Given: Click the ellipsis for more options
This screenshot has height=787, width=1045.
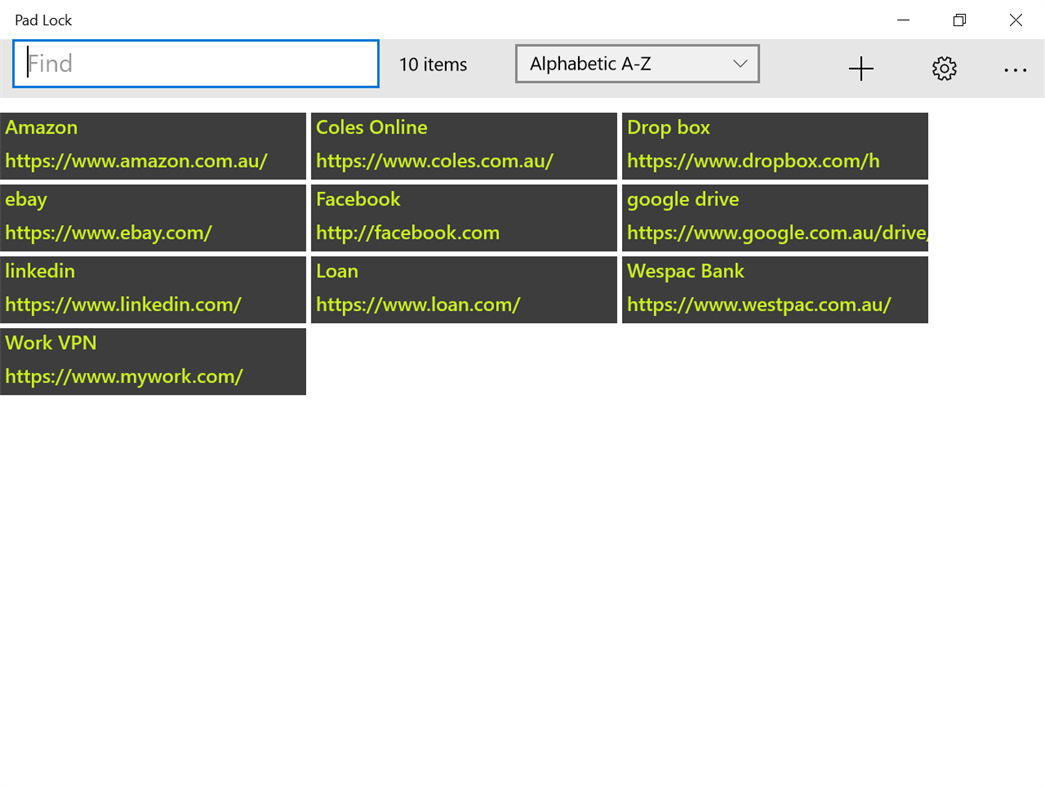Looking at the screenshot, I should pyautogui.click(x=1016, y=68).
